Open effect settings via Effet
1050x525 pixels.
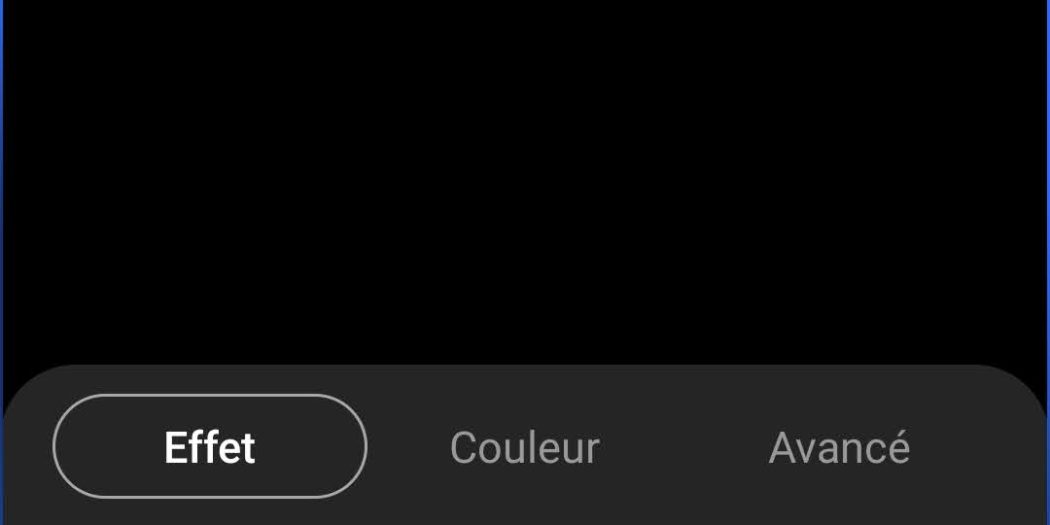pos(210,446)
